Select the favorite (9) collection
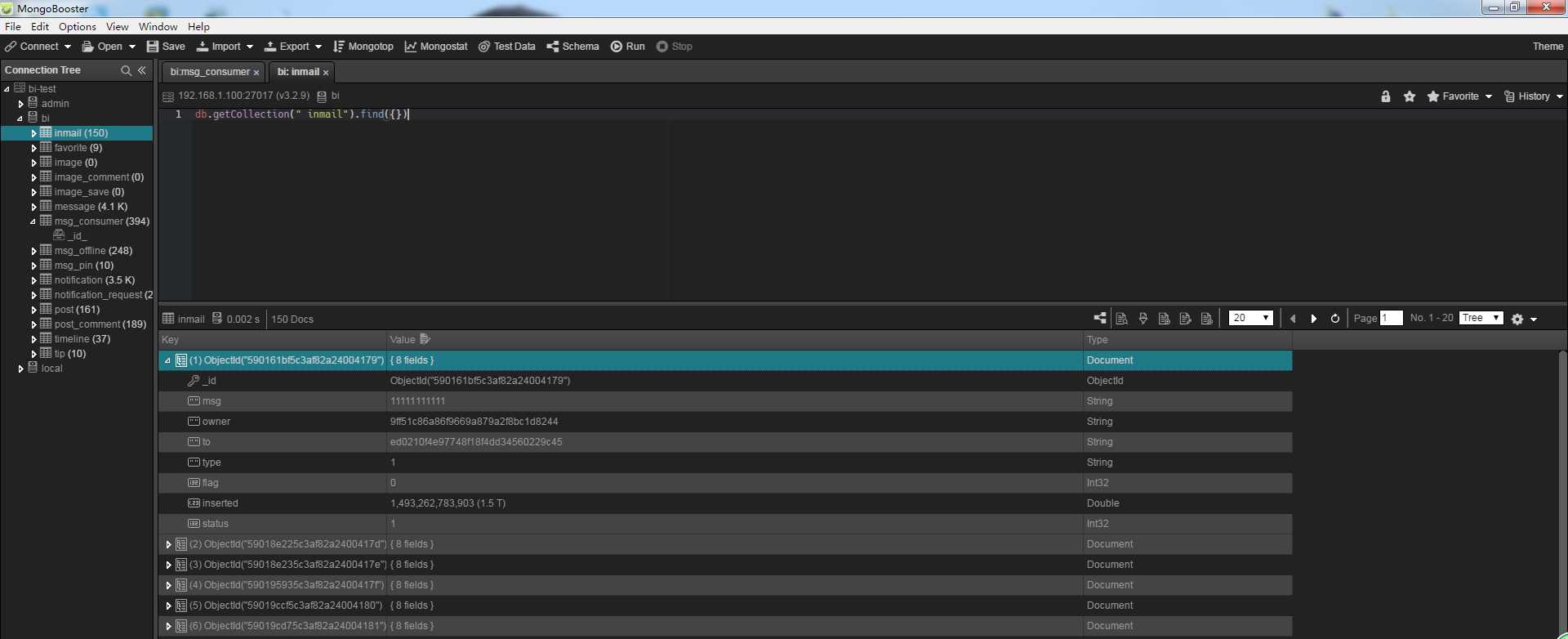The image size is (1568, 639). click(78, 148)
